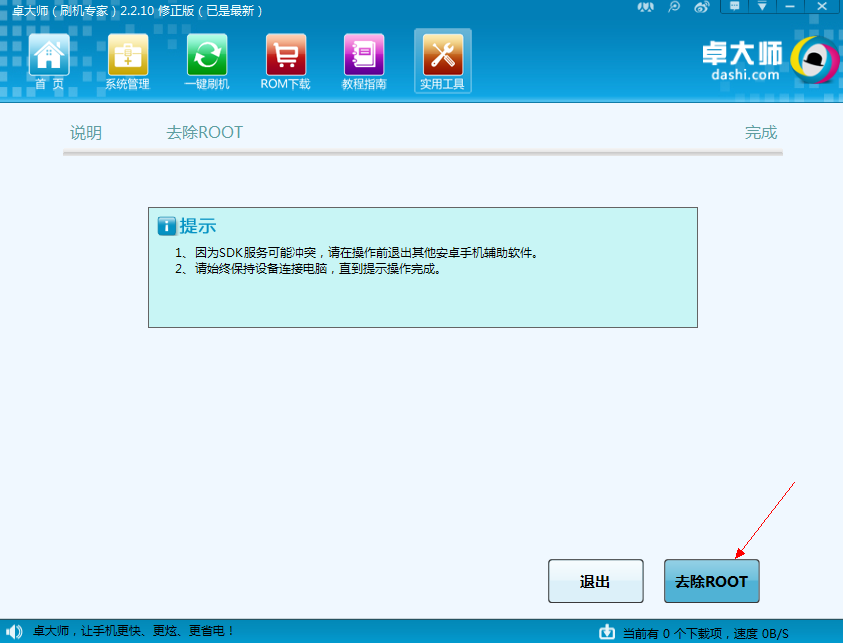Open 教程指南 tutorial guide

(x=364, y=61)
